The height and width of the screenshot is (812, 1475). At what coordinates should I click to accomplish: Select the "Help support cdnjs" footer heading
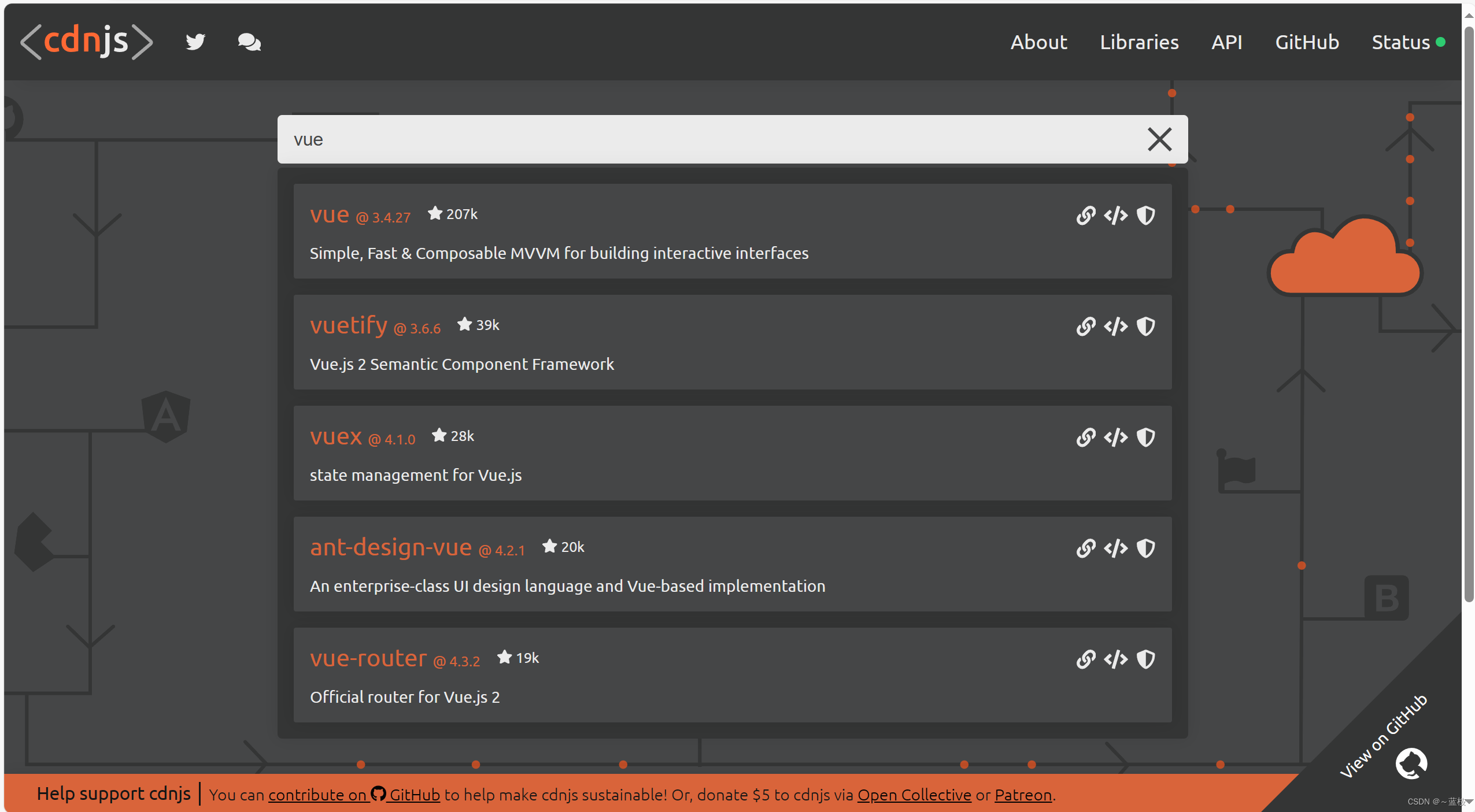[114, 794]
